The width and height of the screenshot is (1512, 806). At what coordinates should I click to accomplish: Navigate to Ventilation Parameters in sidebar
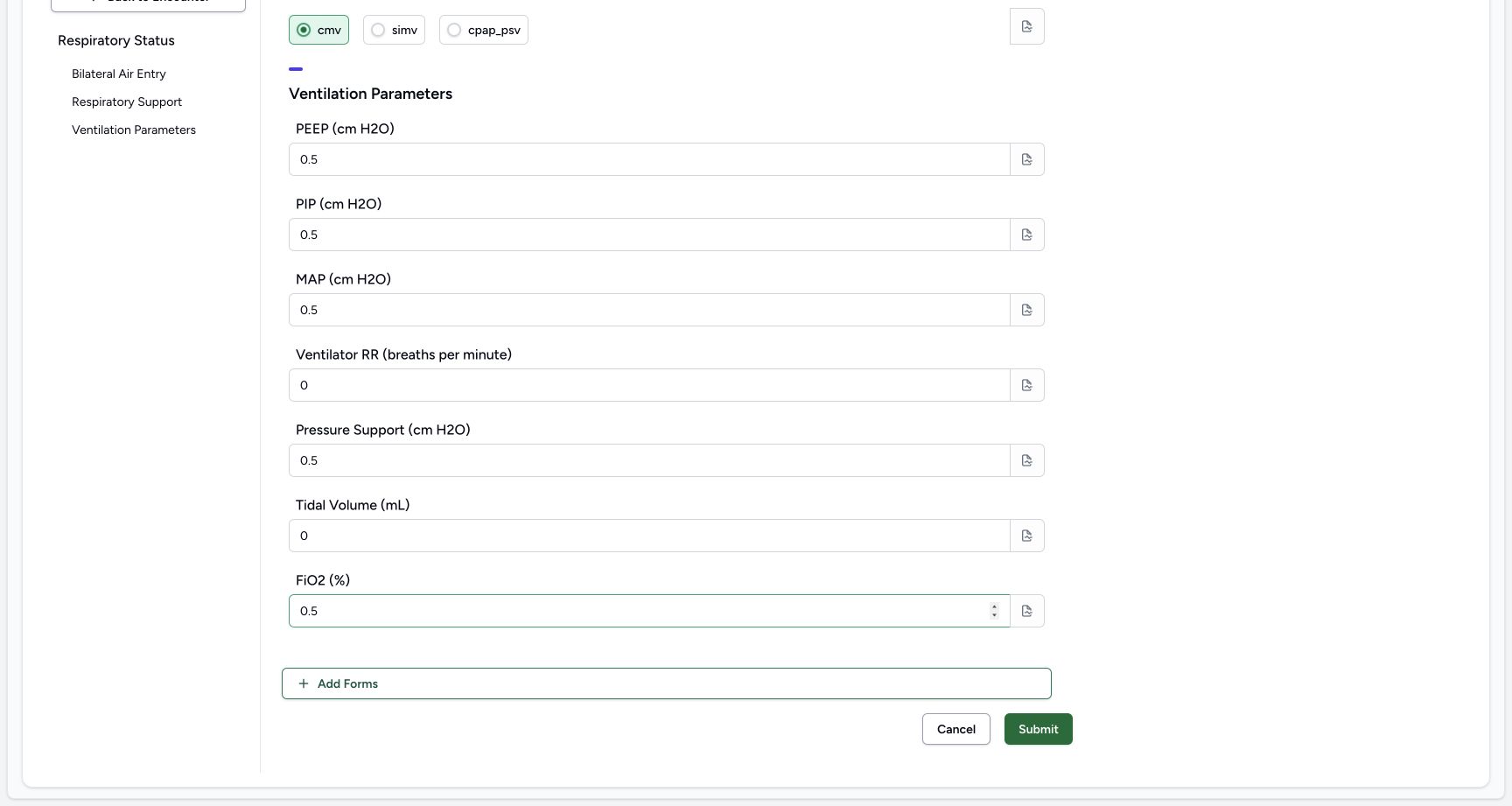pos(134,130)
